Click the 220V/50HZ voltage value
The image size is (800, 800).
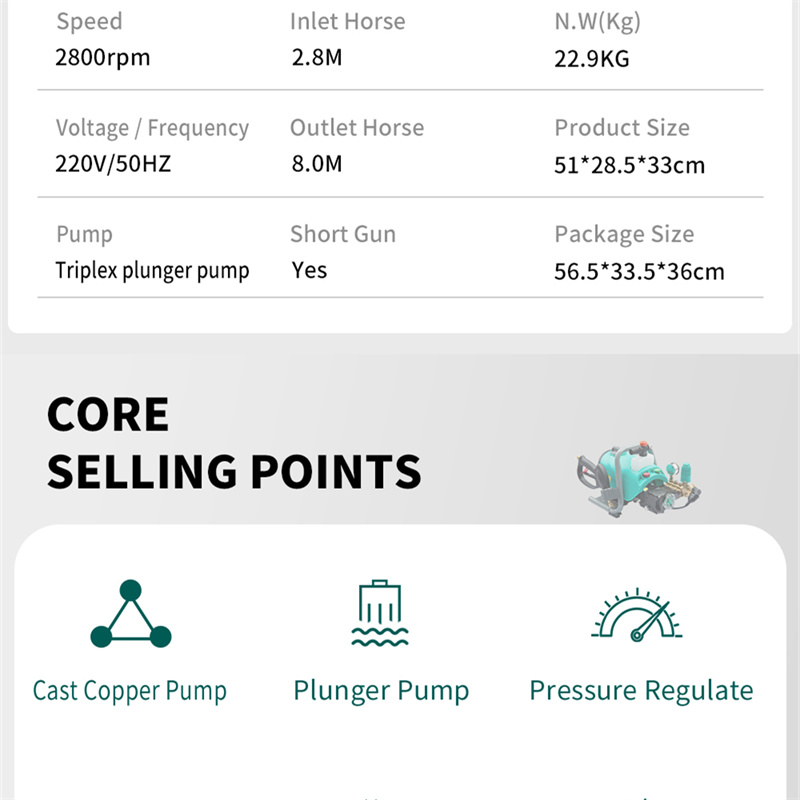(113, 164)
